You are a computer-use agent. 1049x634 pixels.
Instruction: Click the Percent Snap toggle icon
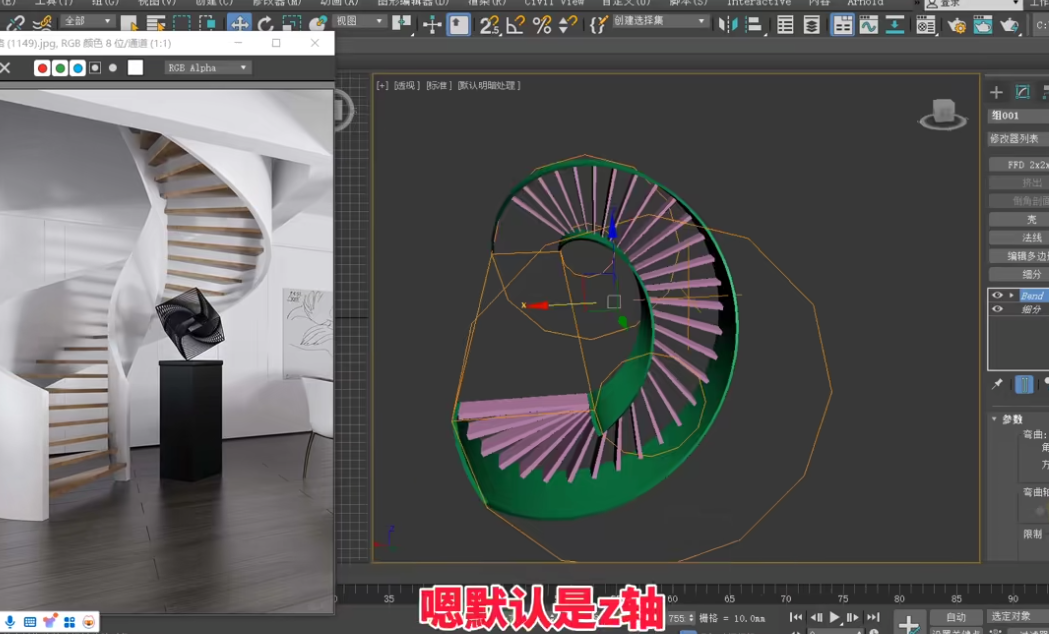tap(541, 25)
